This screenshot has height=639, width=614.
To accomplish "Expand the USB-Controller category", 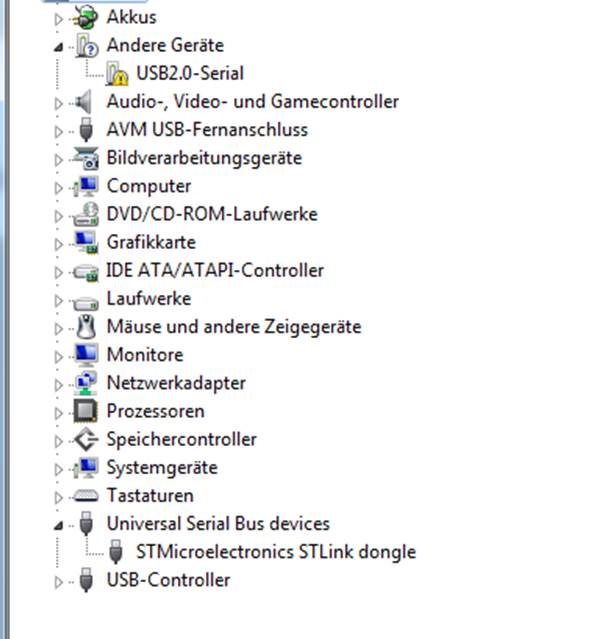I will point(59,582).
